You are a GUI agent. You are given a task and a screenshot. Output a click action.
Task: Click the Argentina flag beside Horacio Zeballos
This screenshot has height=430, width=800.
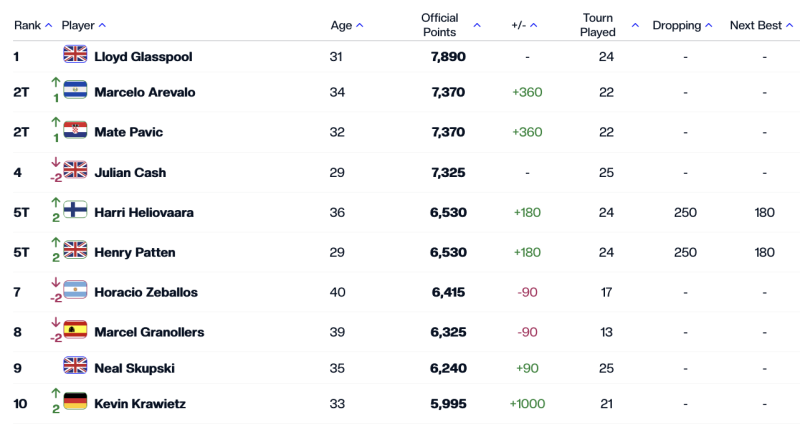point(75,291)
